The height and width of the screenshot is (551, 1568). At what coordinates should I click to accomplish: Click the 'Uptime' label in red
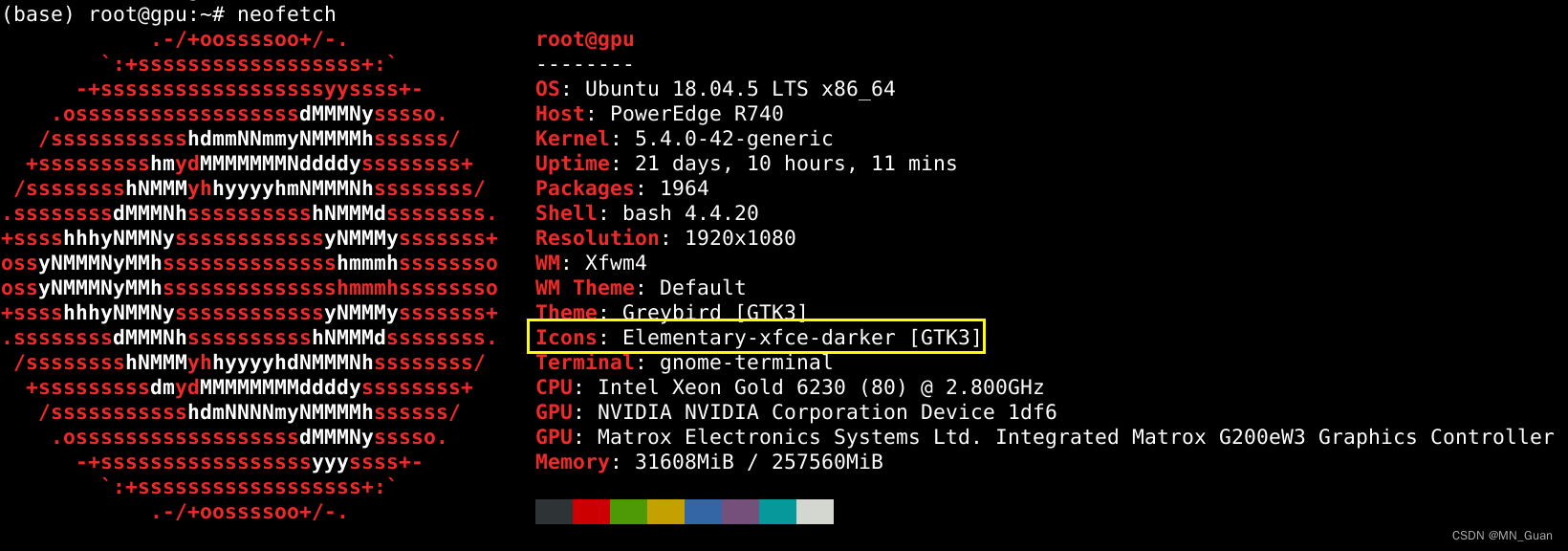click(573, 164)
